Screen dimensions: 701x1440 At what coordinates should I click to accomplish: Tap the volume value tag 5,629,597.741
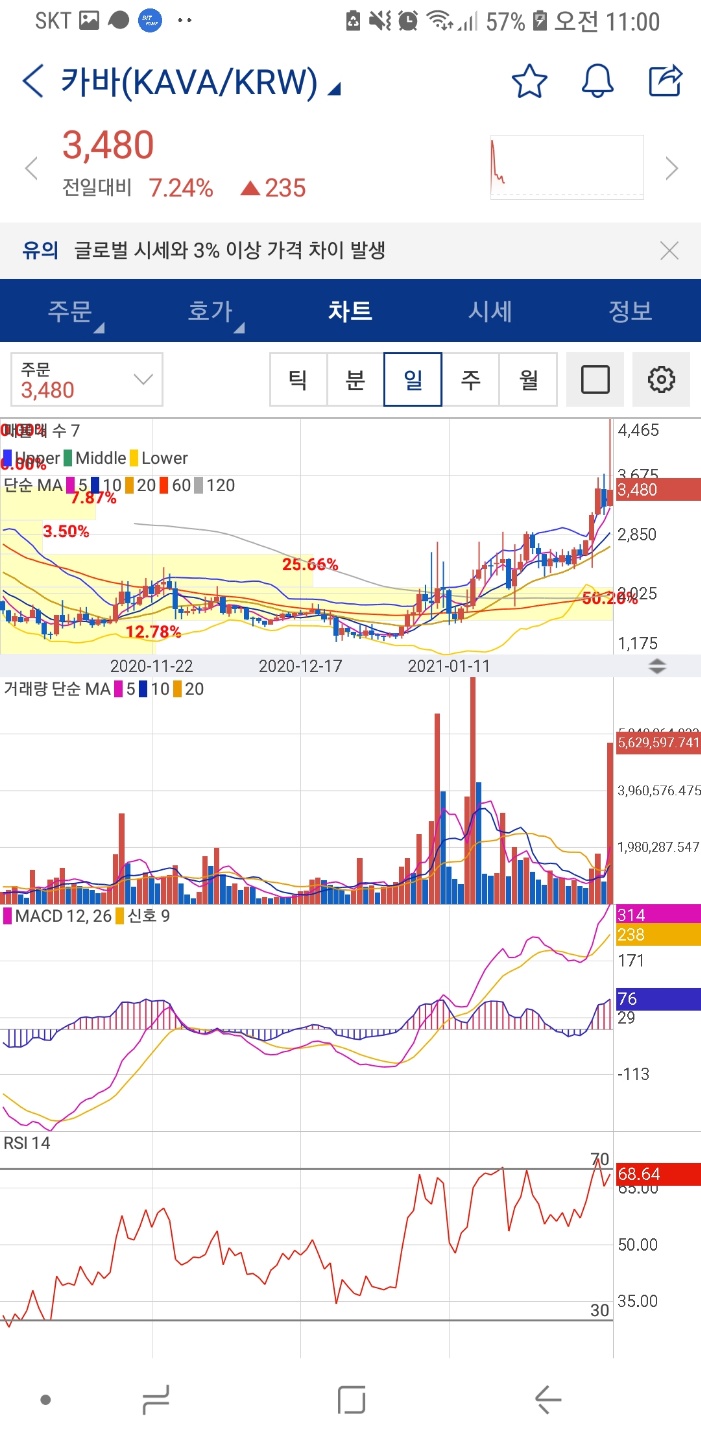pos(657,743)
